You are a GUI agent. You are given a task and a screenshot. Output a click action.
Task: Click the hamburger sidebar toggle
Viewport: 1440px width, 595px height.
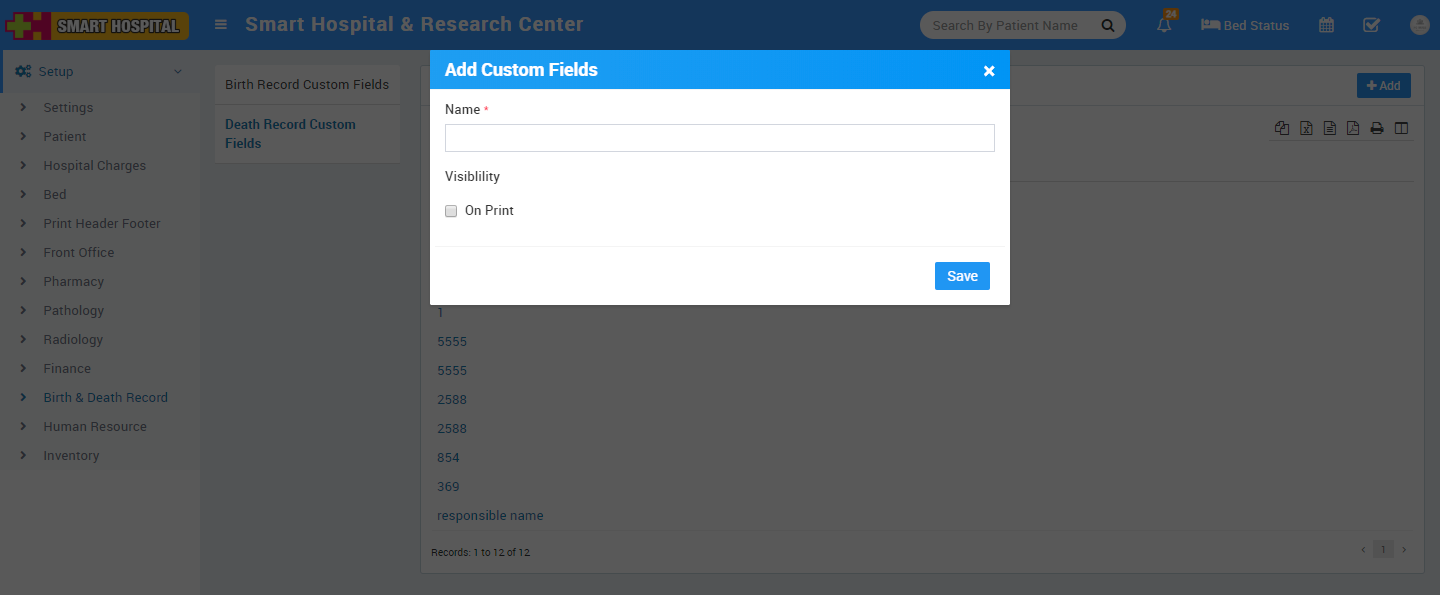(221, 25)
